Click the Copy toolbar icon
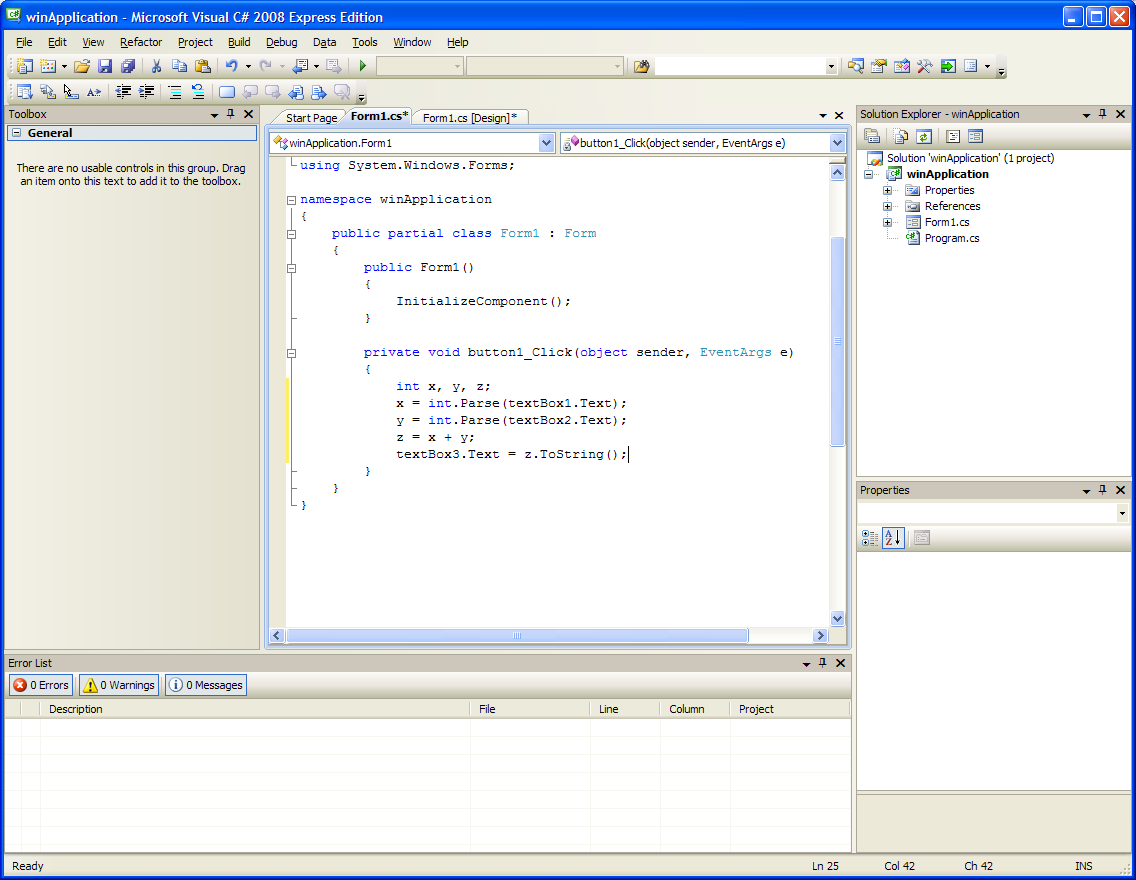Screen dimensions: 1136x880 click(x=179, y=67)
